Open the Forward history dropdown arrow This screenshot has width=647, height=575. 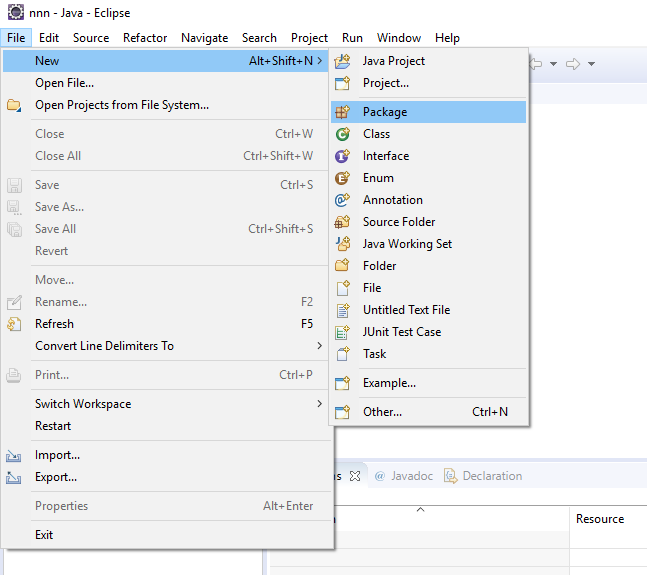[x=591, y=64]
